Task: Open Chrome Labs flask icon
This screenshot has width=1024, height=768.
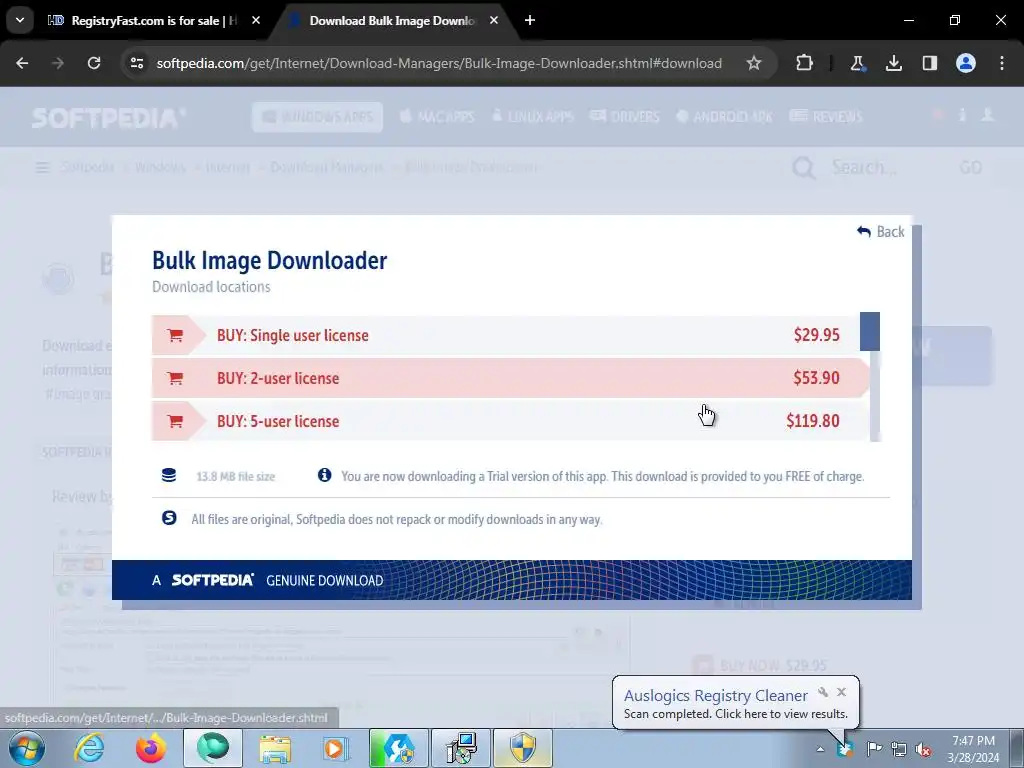Action: [x=857, y=63]
